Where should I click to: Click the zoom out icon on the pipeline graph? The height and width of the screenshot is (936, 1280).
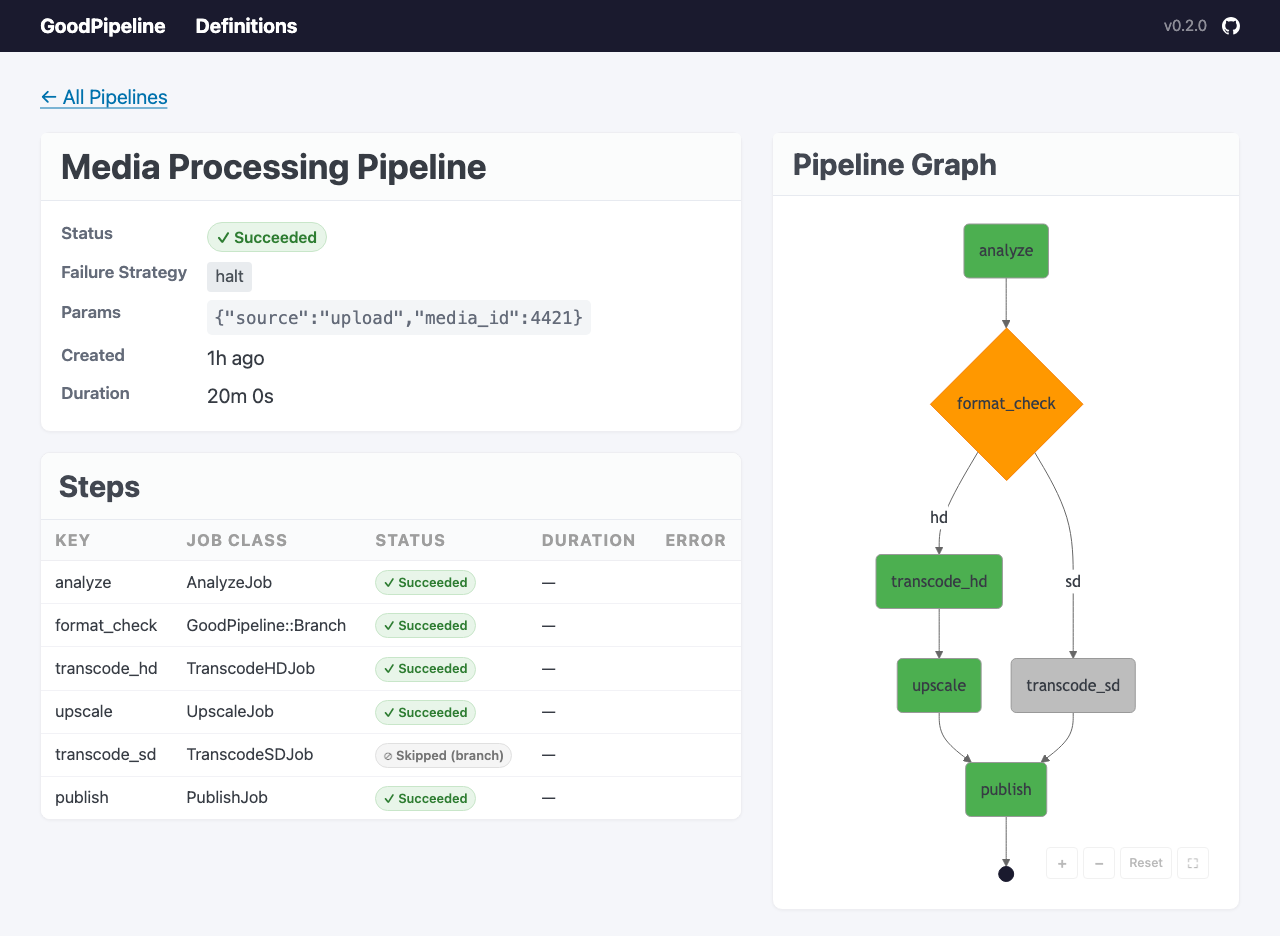coord(1098,862)
